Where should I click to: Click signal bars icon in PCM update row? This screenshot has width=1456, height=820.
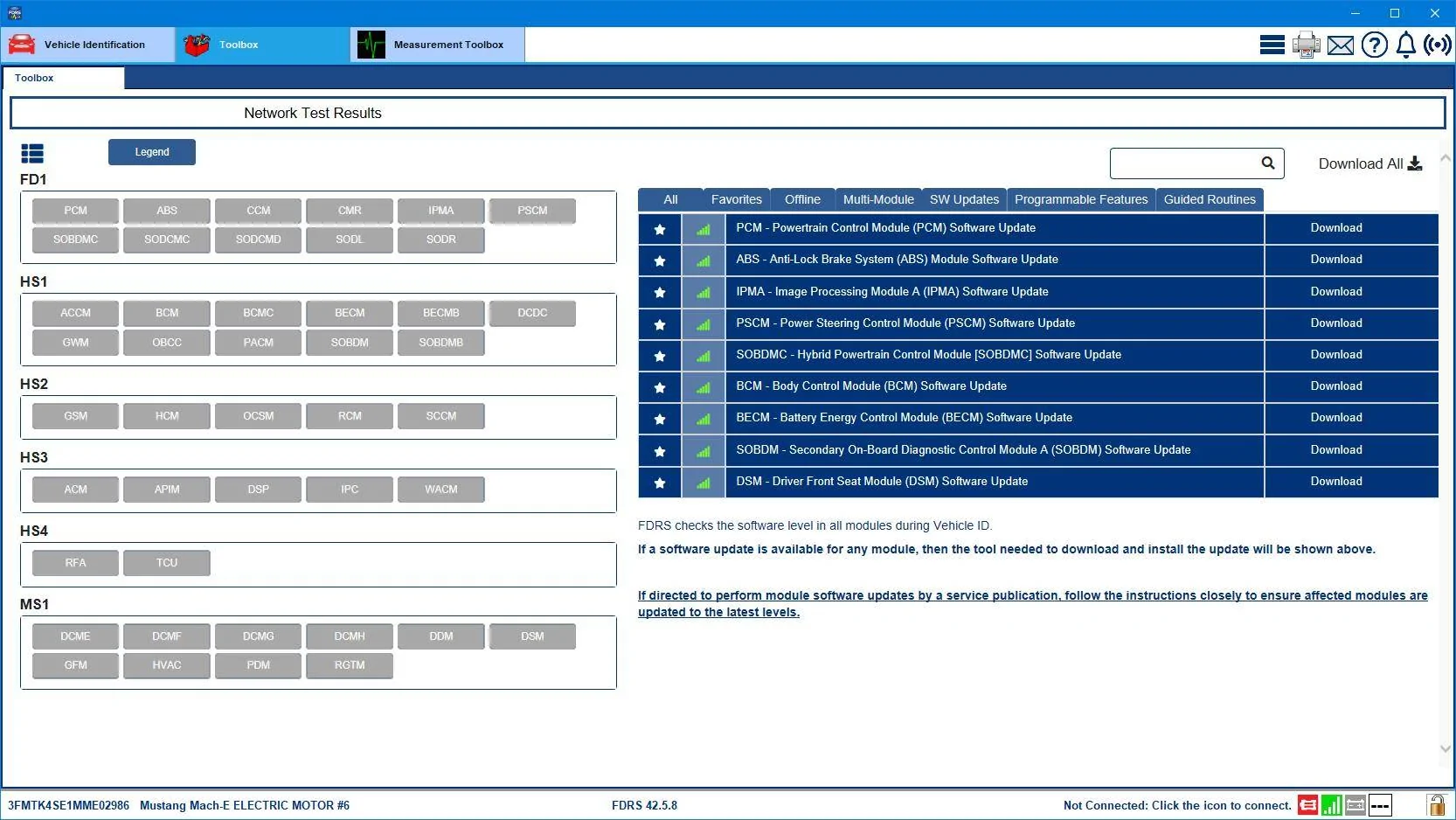(x=704, y=229)
